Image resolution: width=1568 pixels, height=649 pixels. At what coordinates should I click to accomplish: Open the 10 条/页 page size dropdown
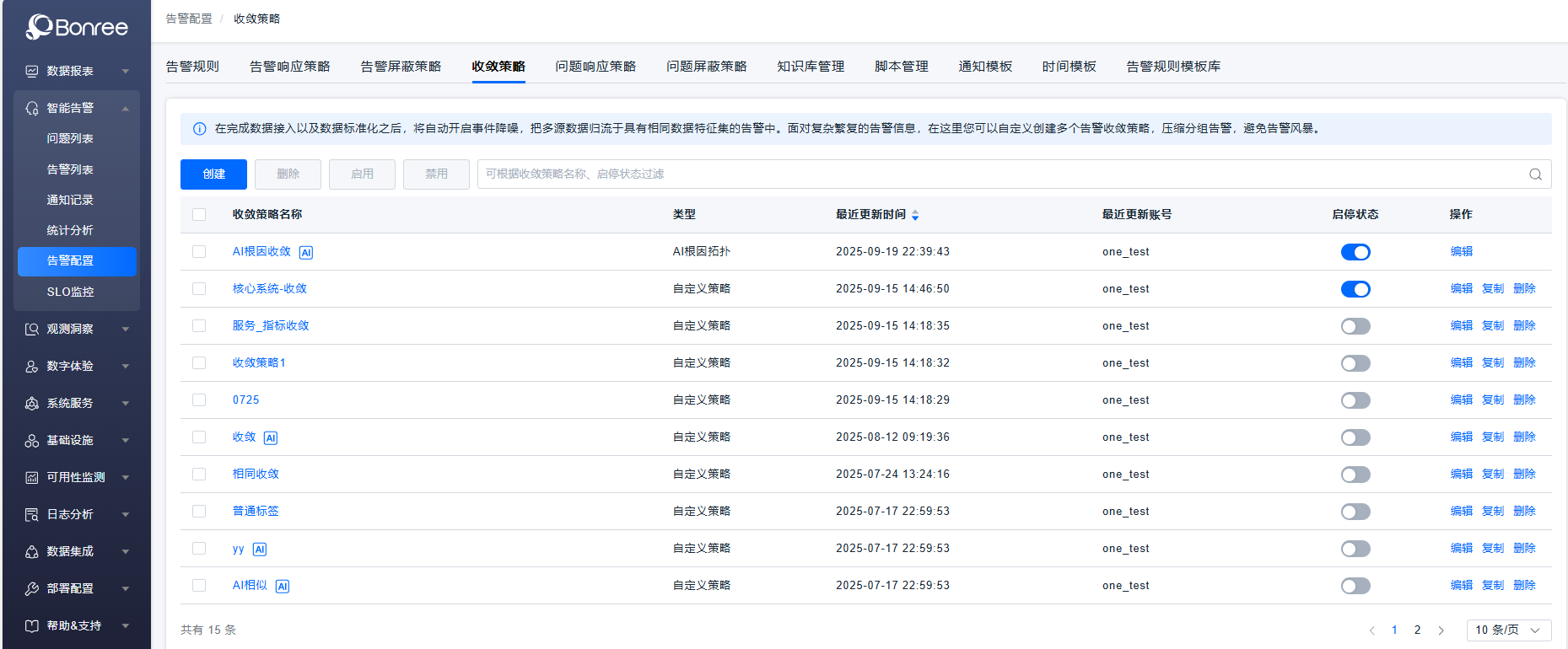click(1508, 630)
